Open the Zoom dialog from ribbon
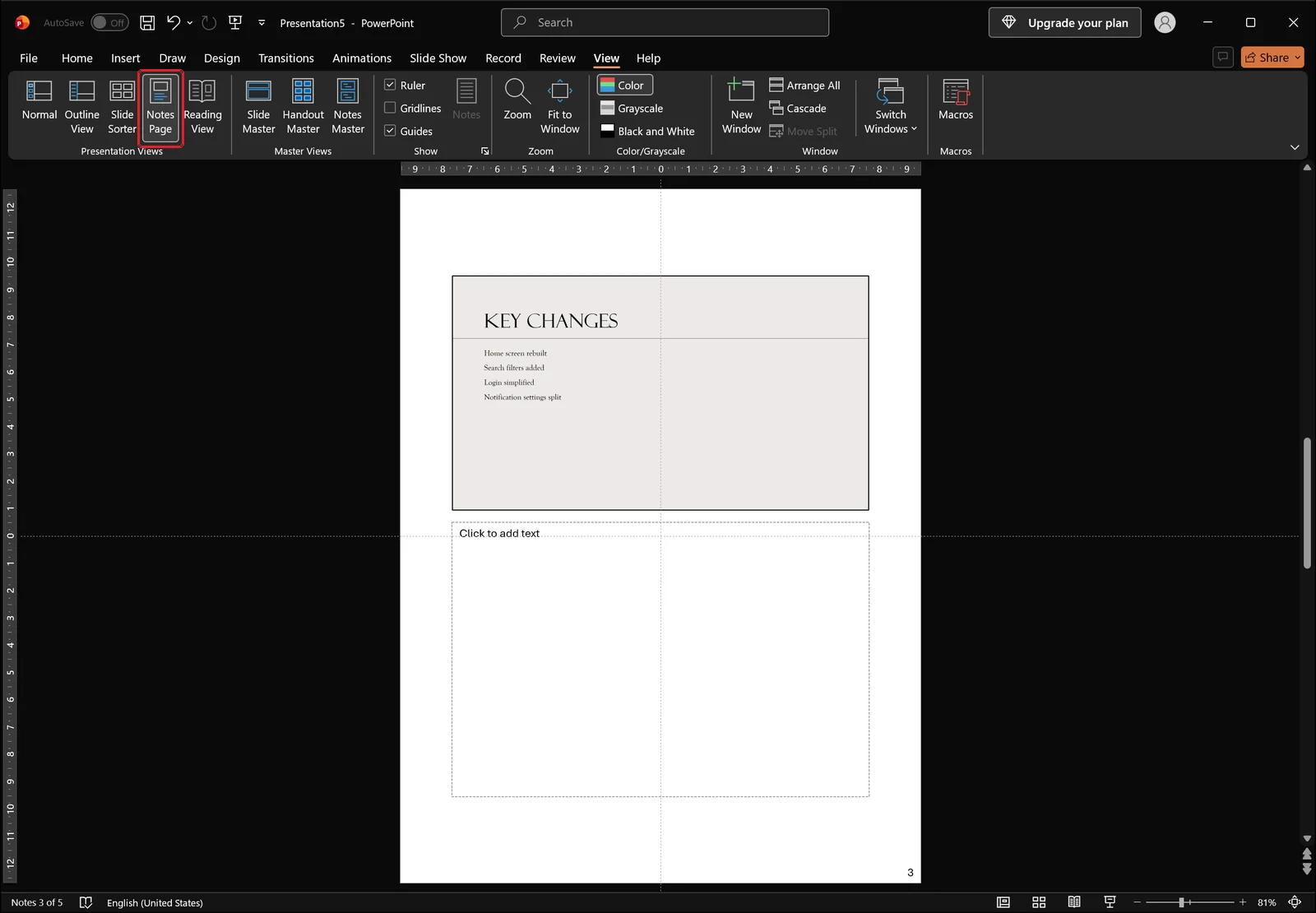The height and width of the screenshot is (913, 1316). pyautogui.click(x=517, y=100)
